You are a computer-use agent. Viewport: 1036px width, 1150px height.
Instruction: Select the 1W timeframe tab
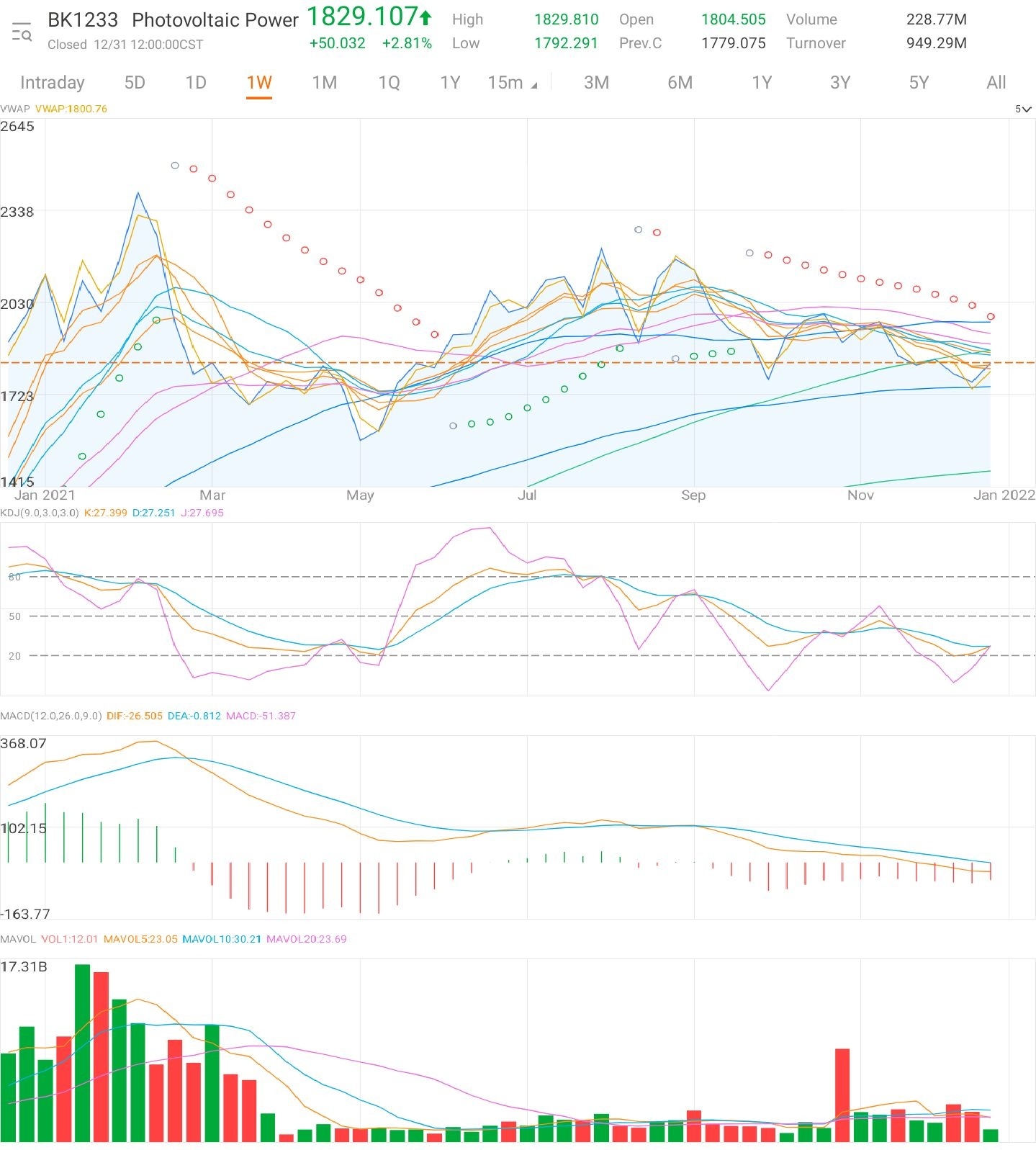click(259, 83)
